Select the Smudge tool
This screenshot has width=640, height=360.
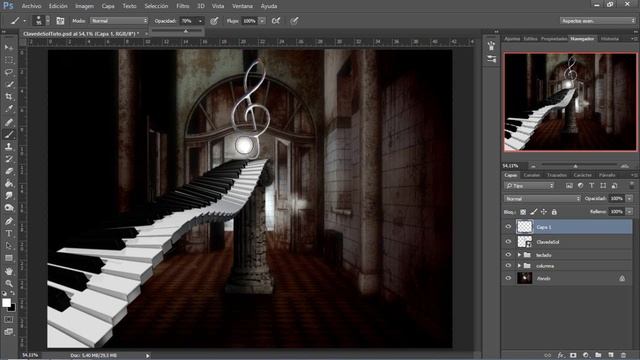(9, 196)
